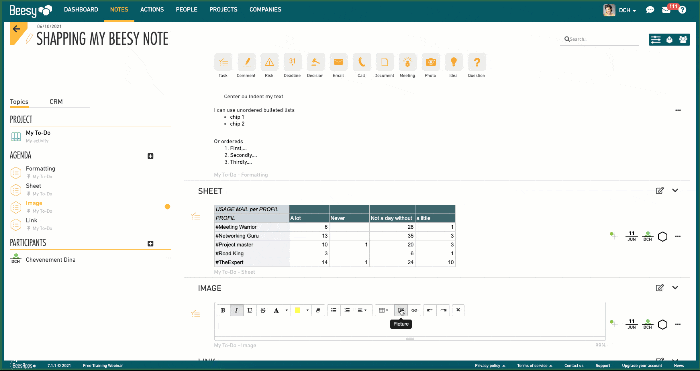
Task: Collapse the SHEET section chevron
Action: pos(675,191)
